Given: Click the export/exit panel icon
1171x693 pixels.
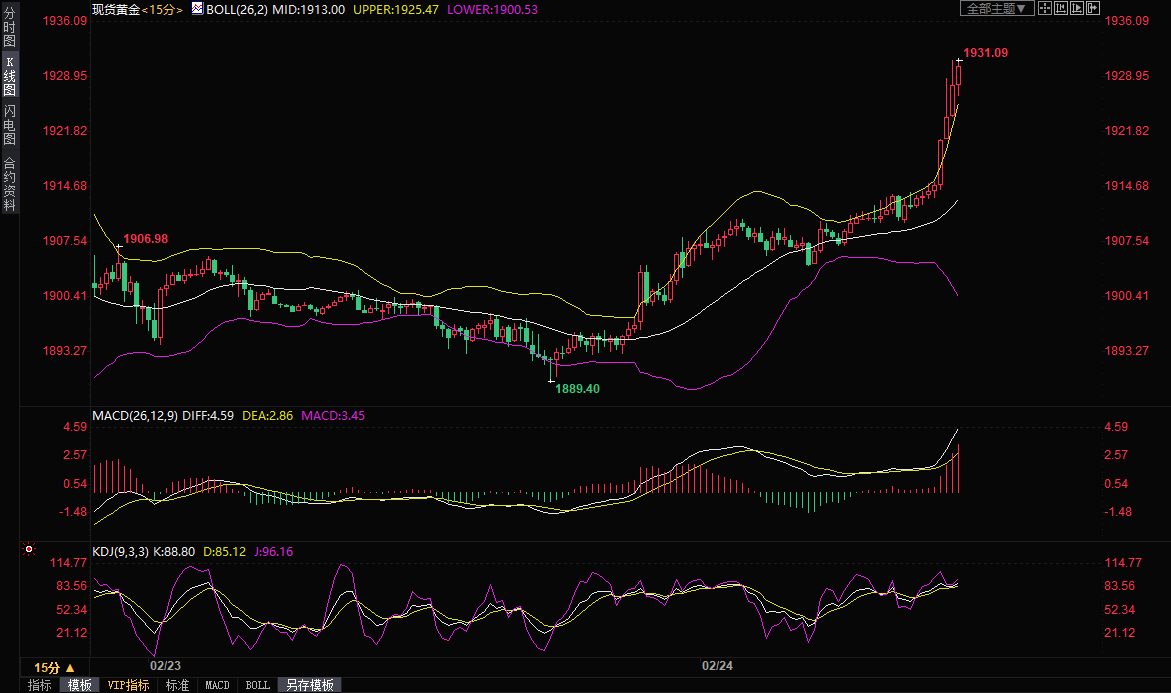Looking at the screenshot, I should pyautogui.click(x=1093, y=8).
